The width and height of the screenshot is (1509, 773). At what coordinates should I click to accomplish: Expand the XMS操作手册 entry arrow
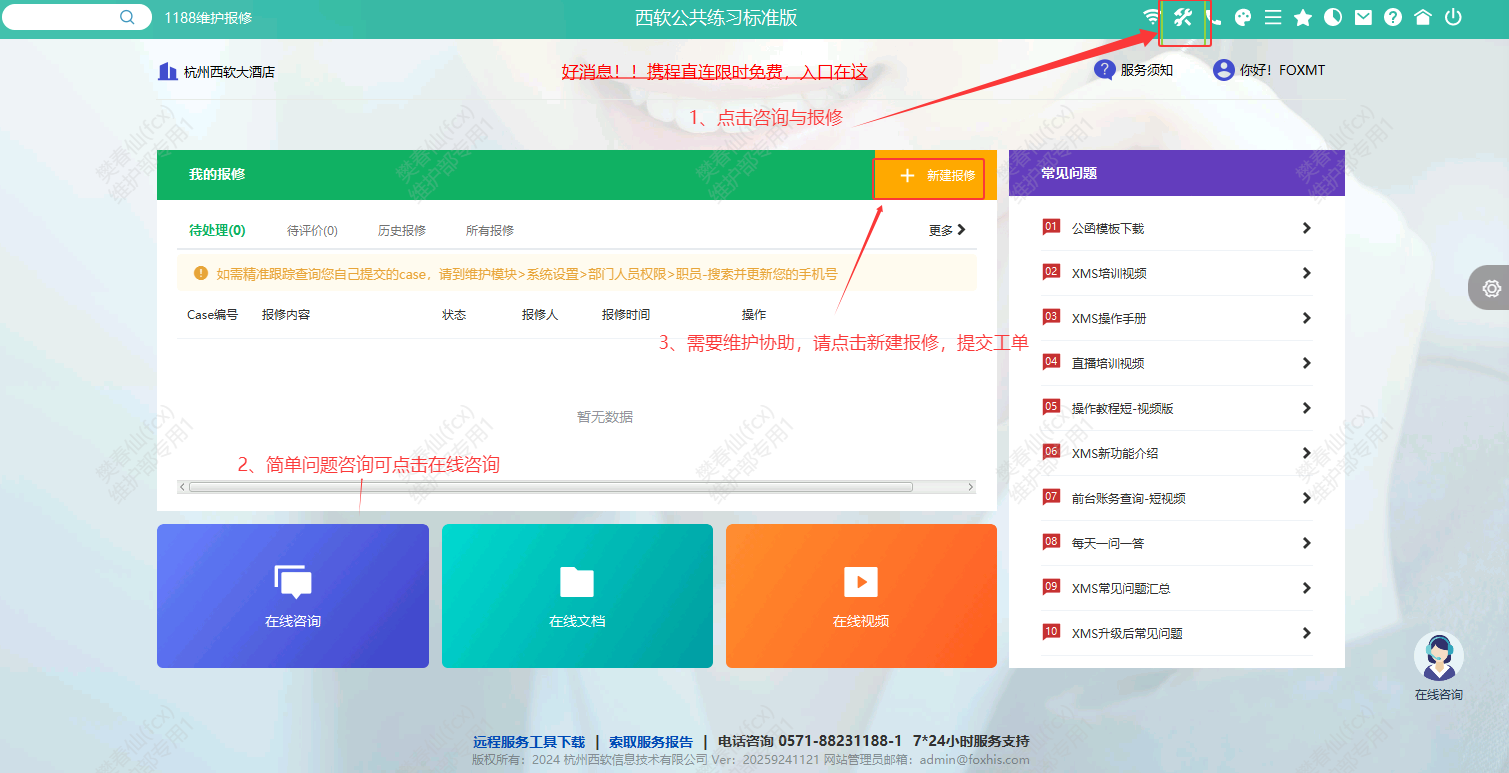click(x=1306, y=318)
